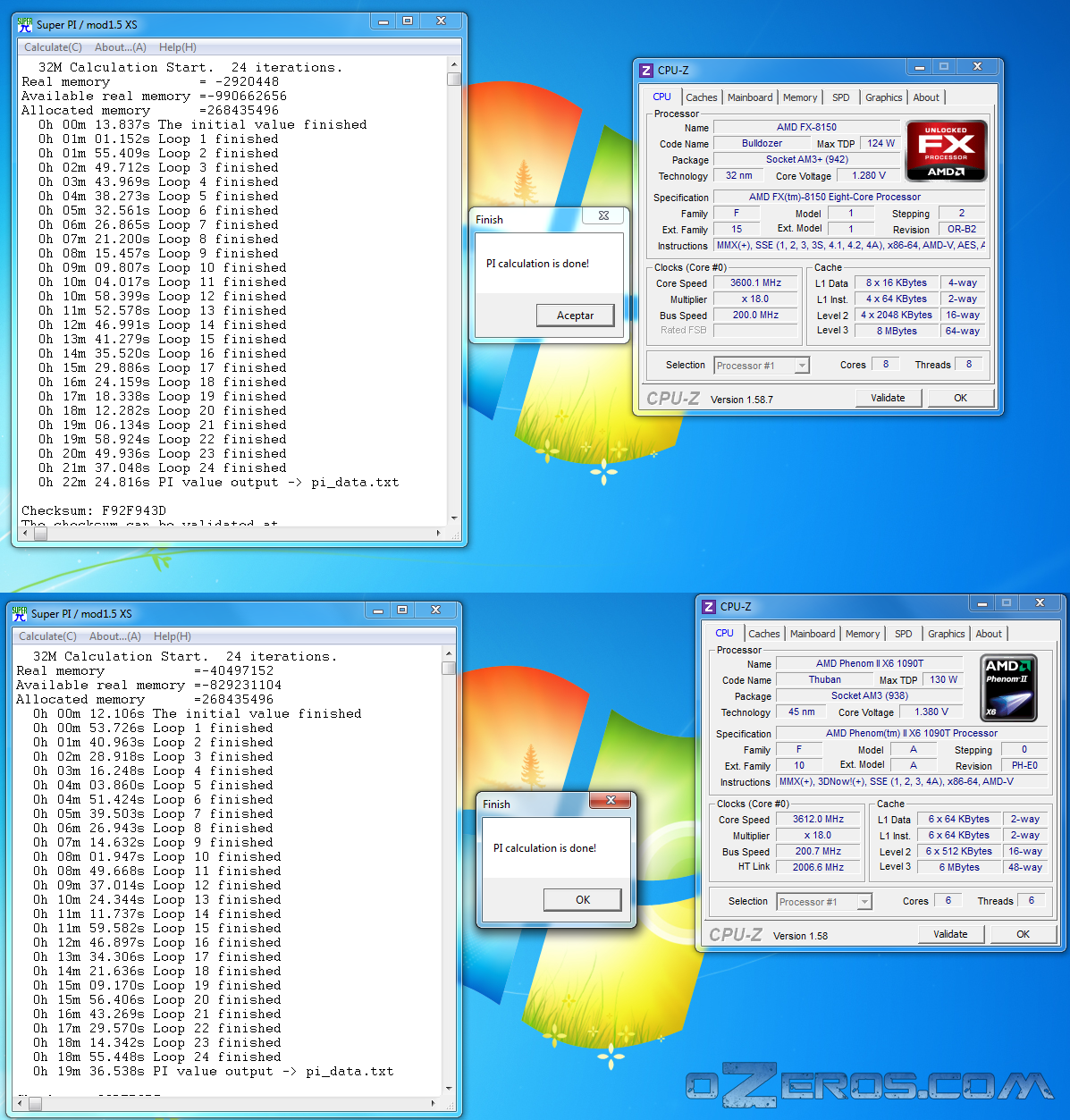This screenshot has height=1120, width=1070.
Task: Open the Help(H) menu in the bottom Super PI window
Action: (x=173, y=636)
